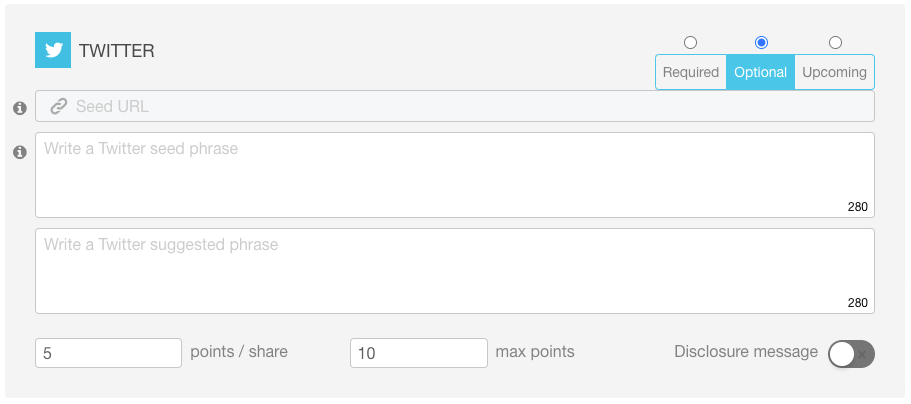Click the 280 counter in suggested phrase box
The image size is (911, 404).
(858, 302)
